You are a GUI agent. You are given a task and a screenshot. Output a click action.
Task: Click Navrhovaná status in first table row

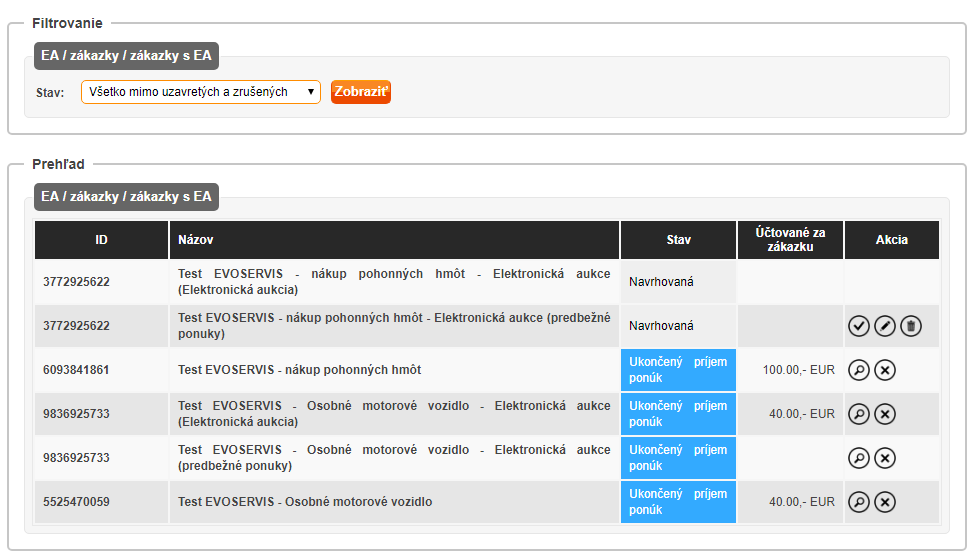point(661,282)
